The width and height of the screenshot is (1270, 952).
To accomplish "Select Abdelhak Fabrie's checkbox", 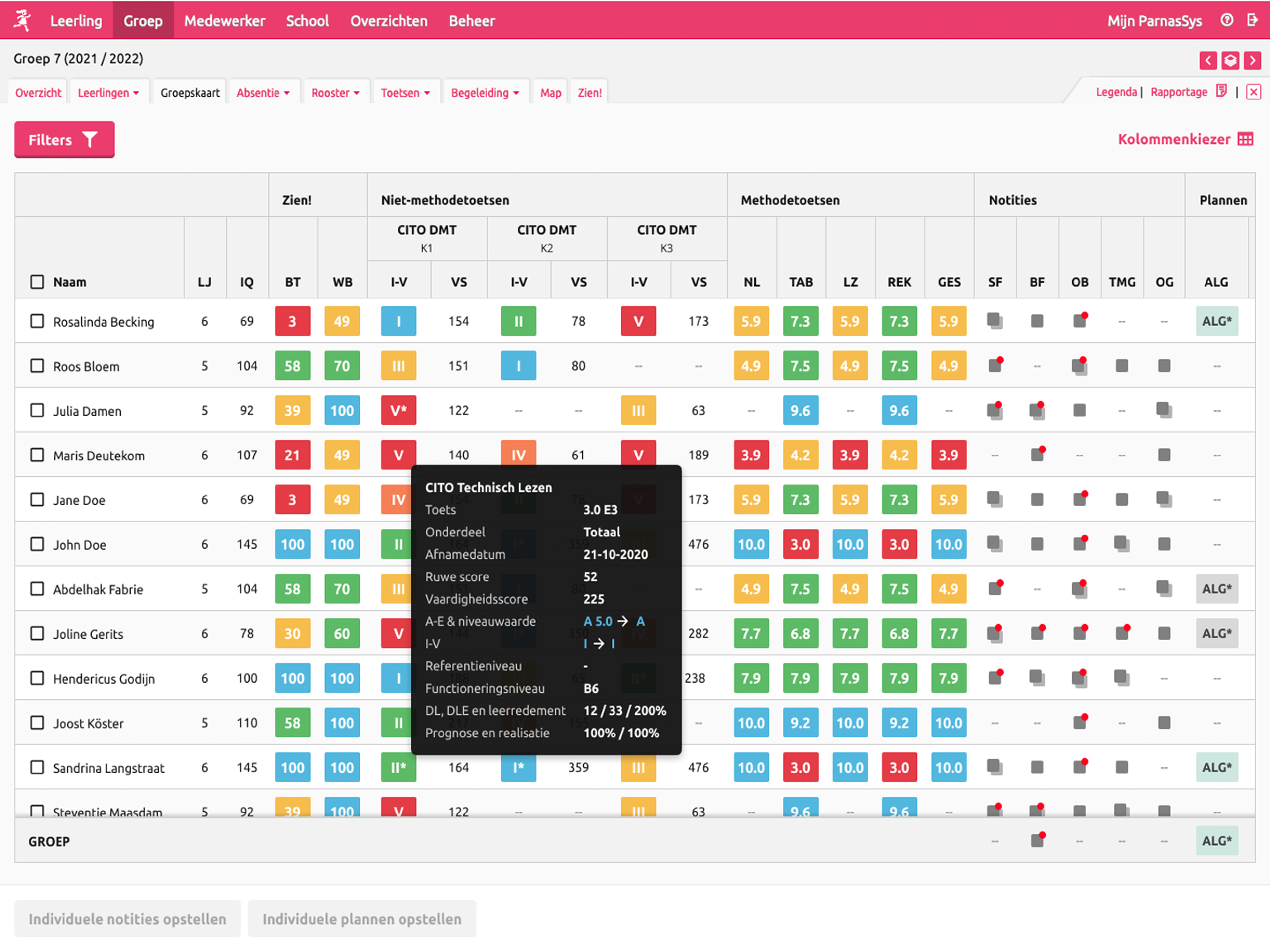I will point(37,589).
